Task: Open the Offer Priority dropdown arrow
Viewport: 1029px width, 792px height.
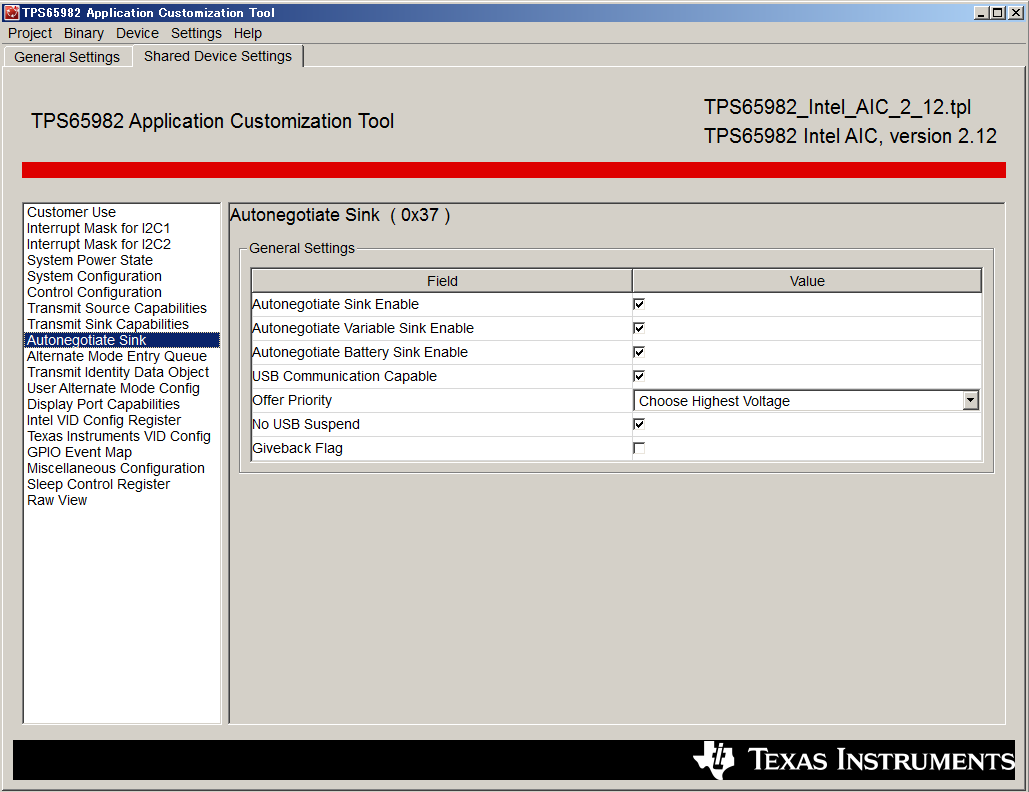Action: (x=971, y=400)
